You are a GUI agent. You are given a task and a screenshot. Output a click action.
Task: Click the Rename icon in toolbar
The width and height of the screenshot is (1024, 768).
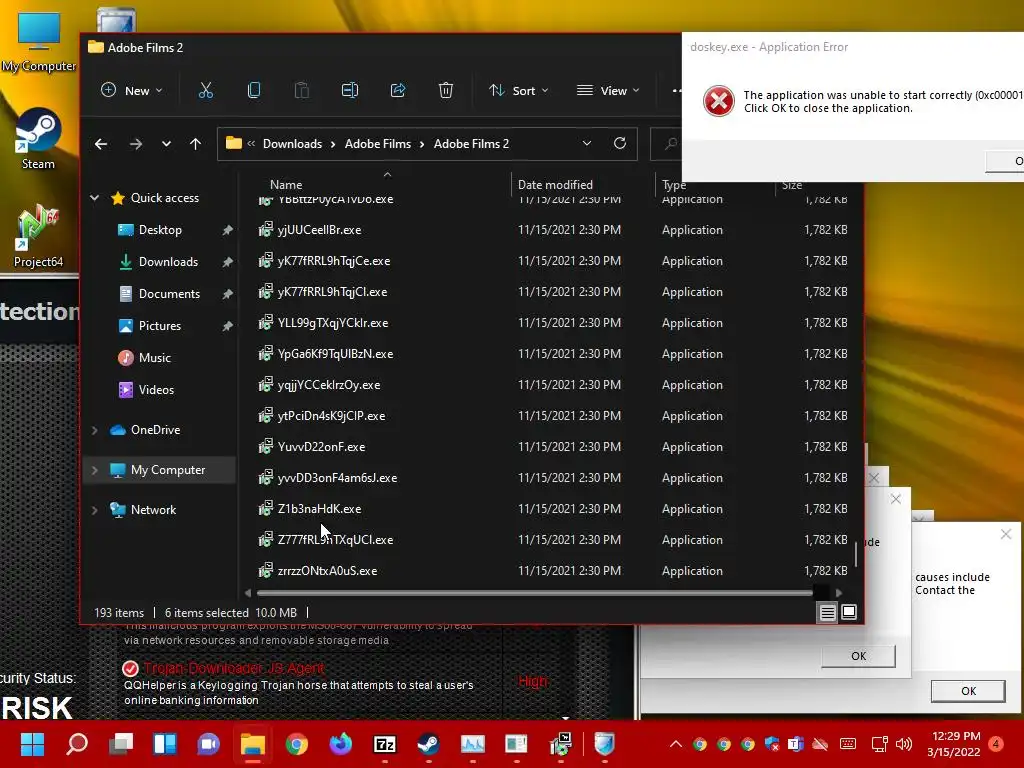pyautogui.click(x=350, y=90)
